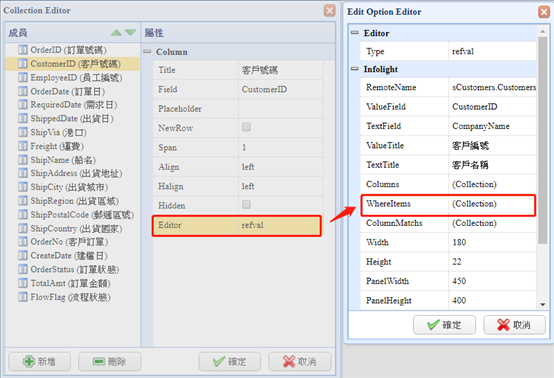Image resolution: width=554 pixels, height=378 pixels.
Task: Toggle the Hidden checkbox
Action: tap(246, 205)
